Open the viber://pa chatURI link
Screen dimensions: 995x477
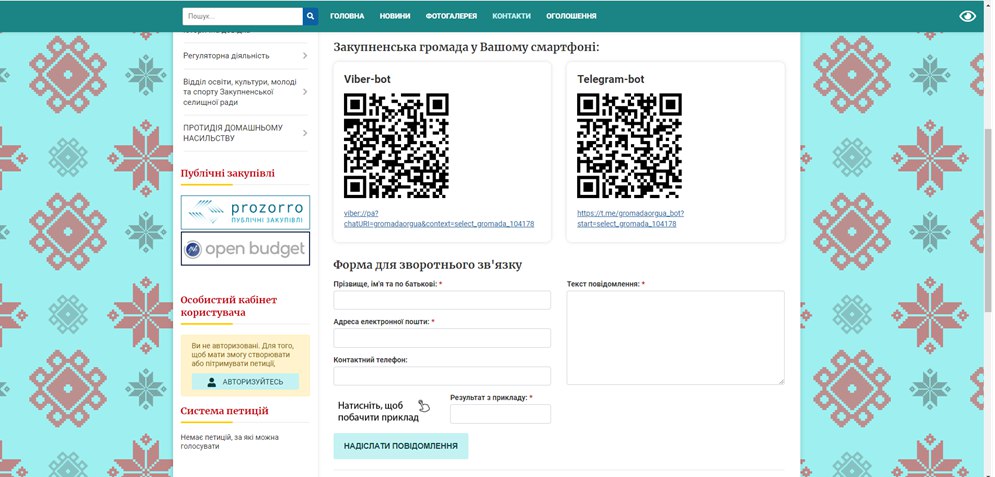[438, 219]
